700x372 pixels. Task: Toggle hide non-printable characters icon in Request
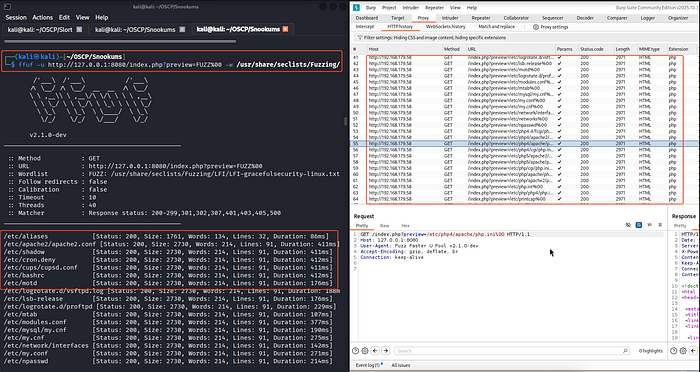click(629, 225)
